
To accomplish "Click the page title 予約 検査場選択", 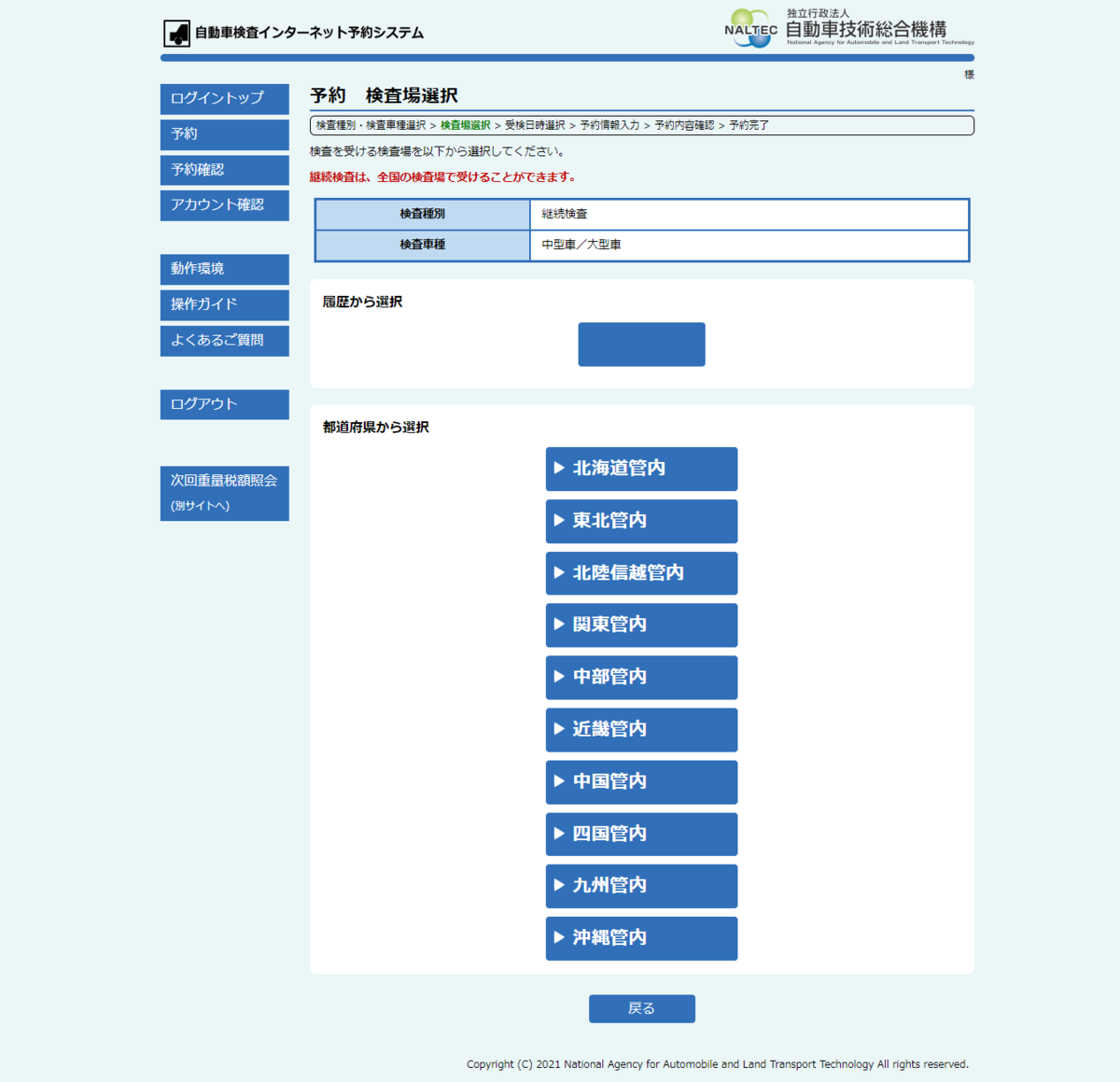I will (x=384, y=95).
